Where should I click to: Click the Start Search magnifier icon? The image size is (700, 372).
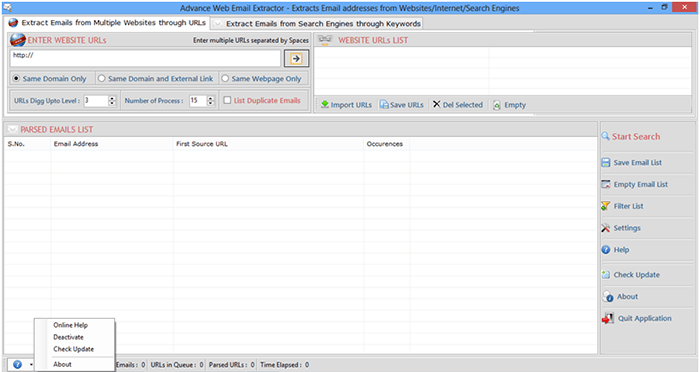[605, 136]
